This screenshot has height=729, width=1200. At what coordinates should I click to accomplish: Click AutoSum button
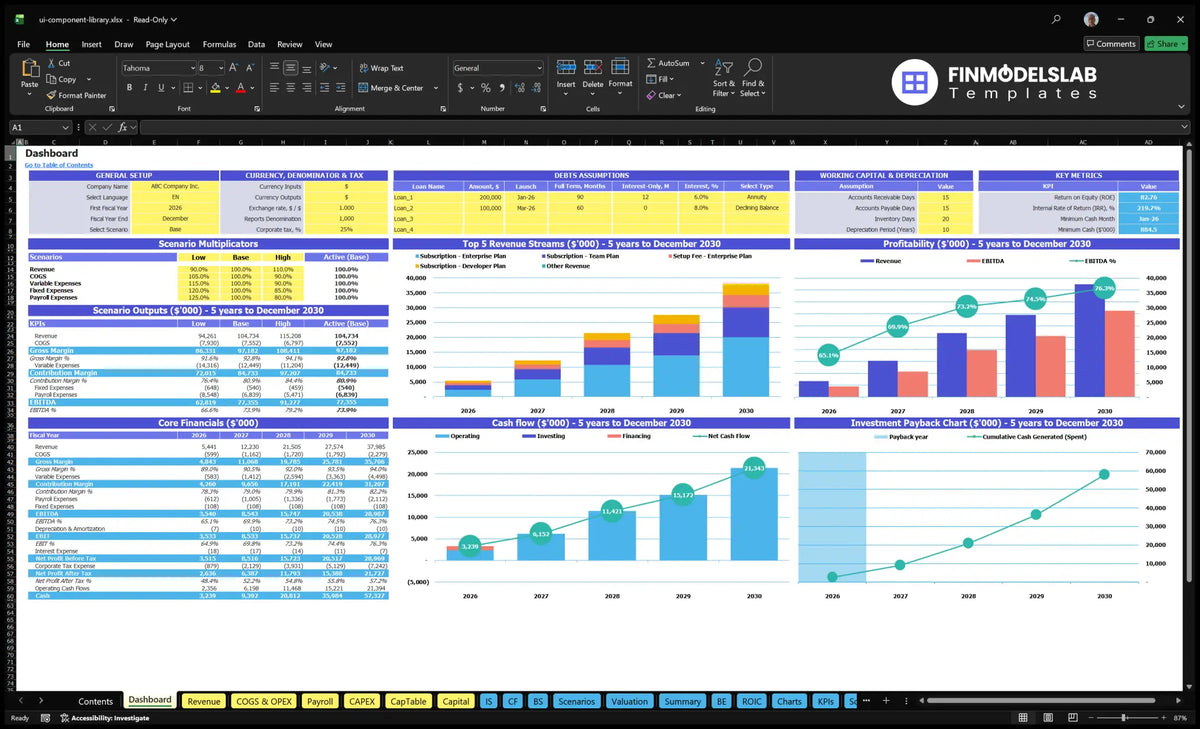670,63
